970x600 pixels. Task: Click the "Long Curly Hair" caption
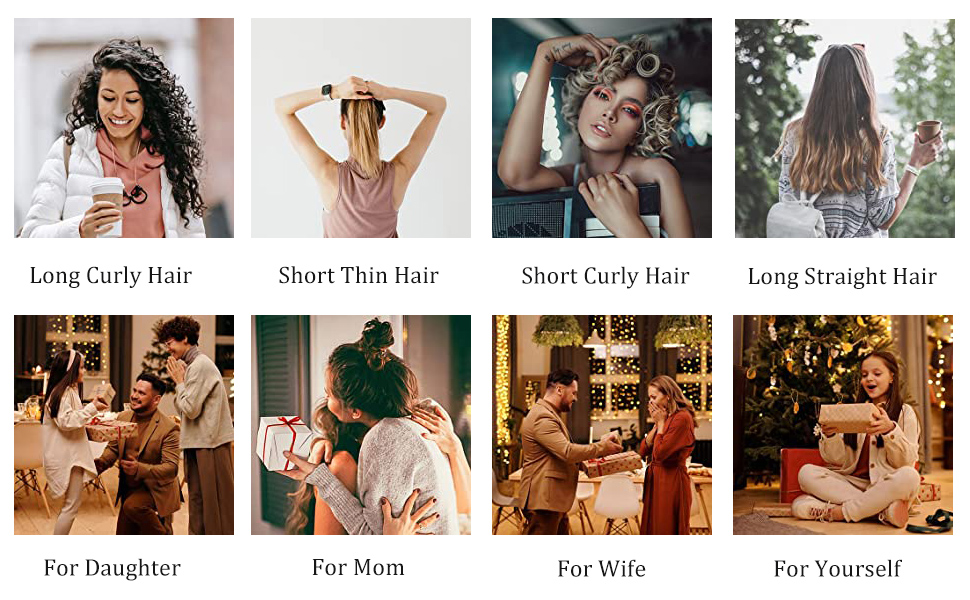click(111, 276)
